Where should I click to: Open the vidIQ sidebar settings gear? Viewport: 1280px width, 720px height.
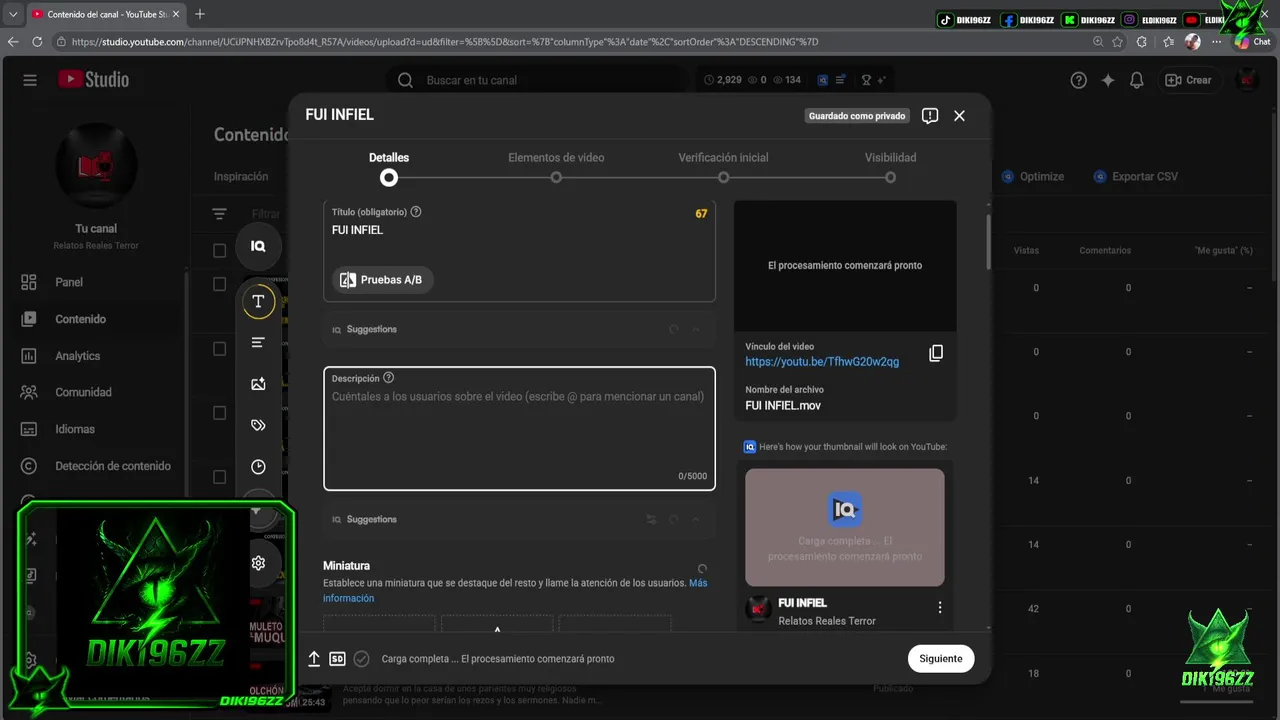(258, 563)
